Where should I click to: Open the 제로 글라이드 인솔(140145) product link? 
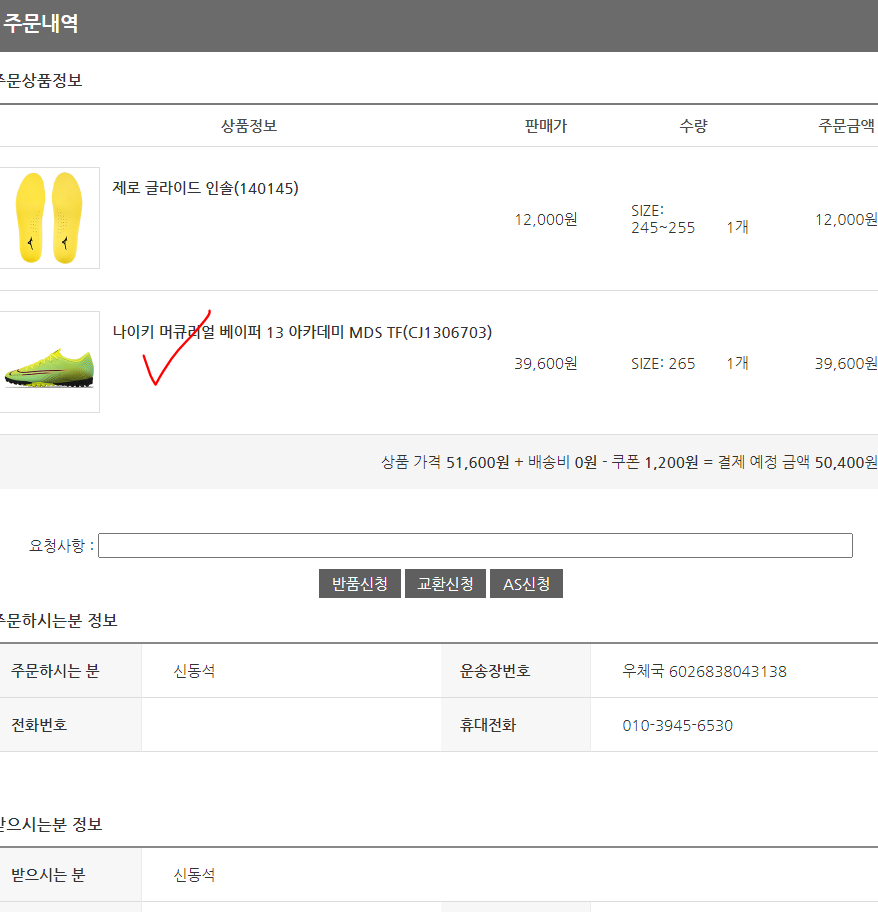205,188
